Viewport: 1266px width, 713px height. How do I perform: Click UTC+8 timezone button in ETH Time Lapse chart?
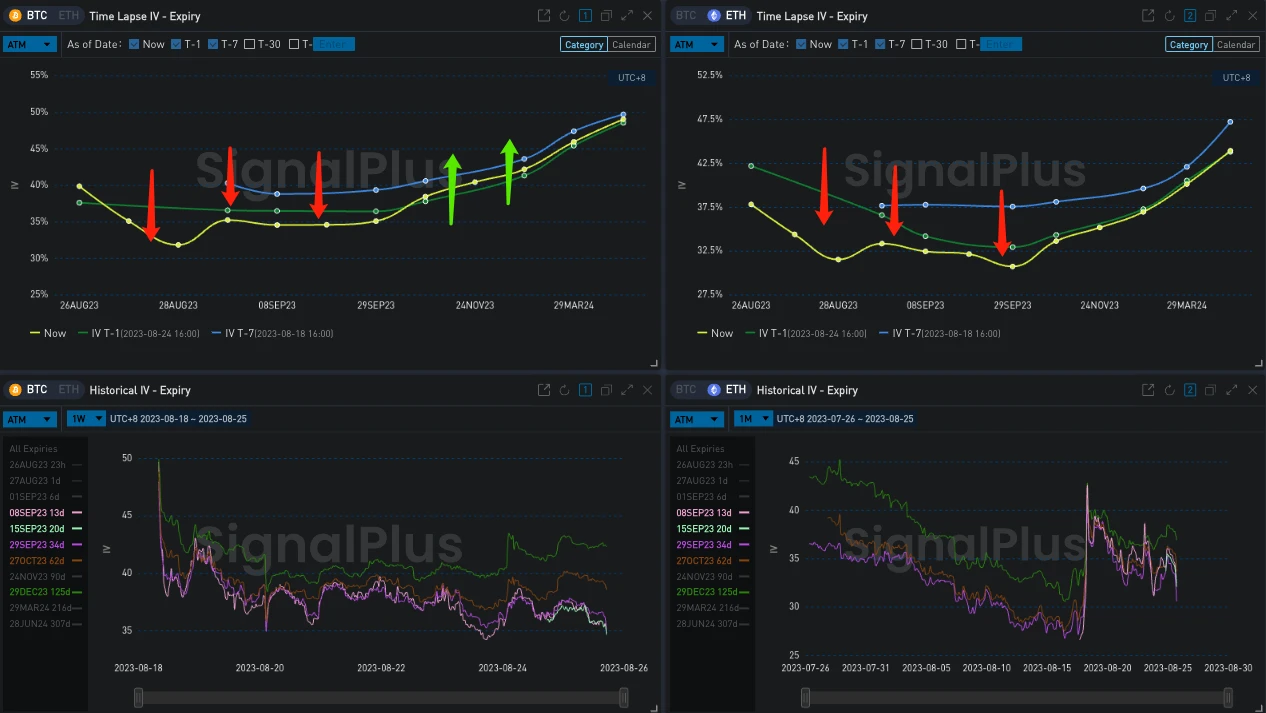tap(1235, 78)
